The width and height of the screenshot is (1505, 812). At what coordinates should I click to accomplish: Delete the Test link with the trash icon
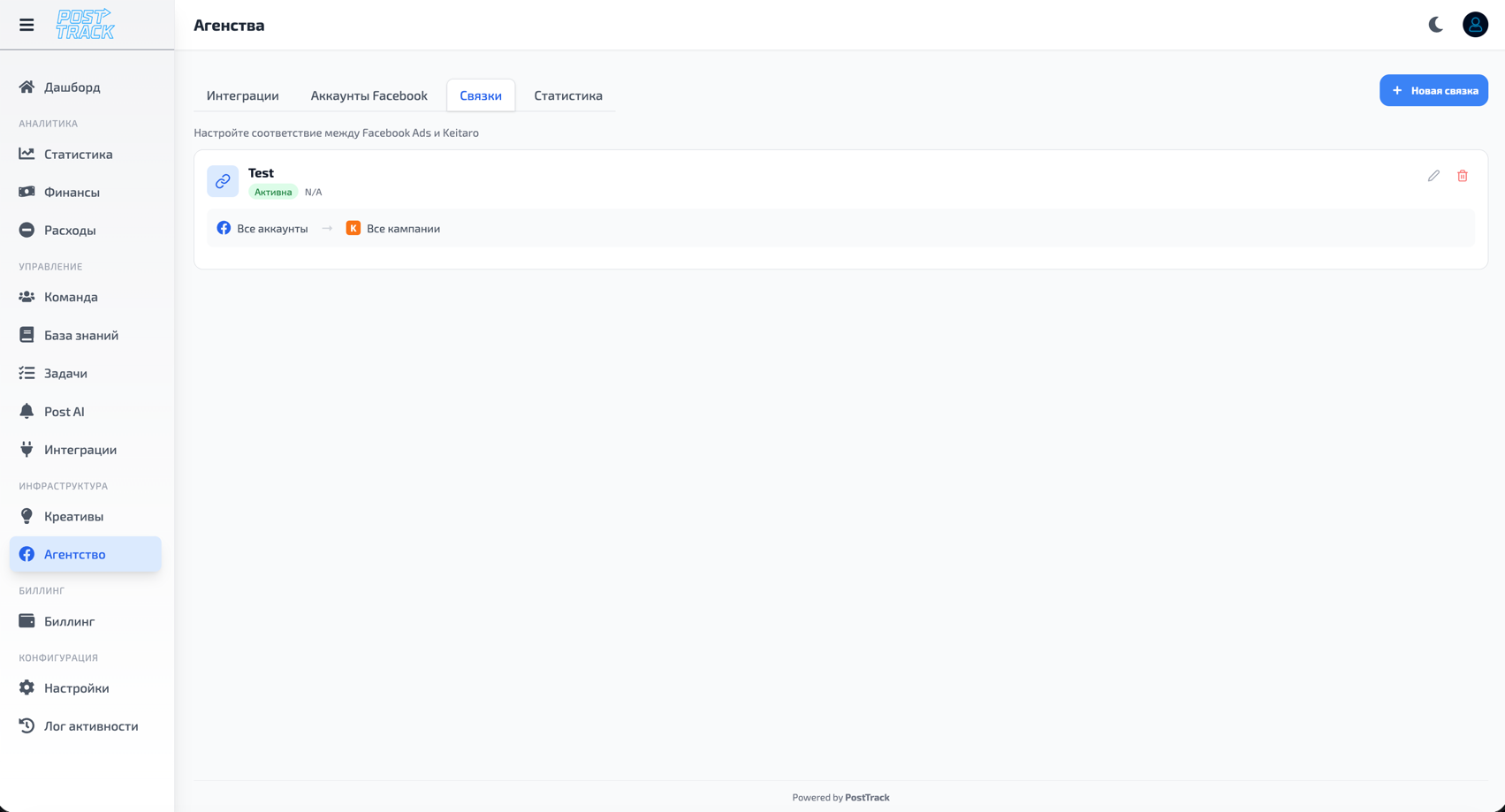(x=1463, y=176)
